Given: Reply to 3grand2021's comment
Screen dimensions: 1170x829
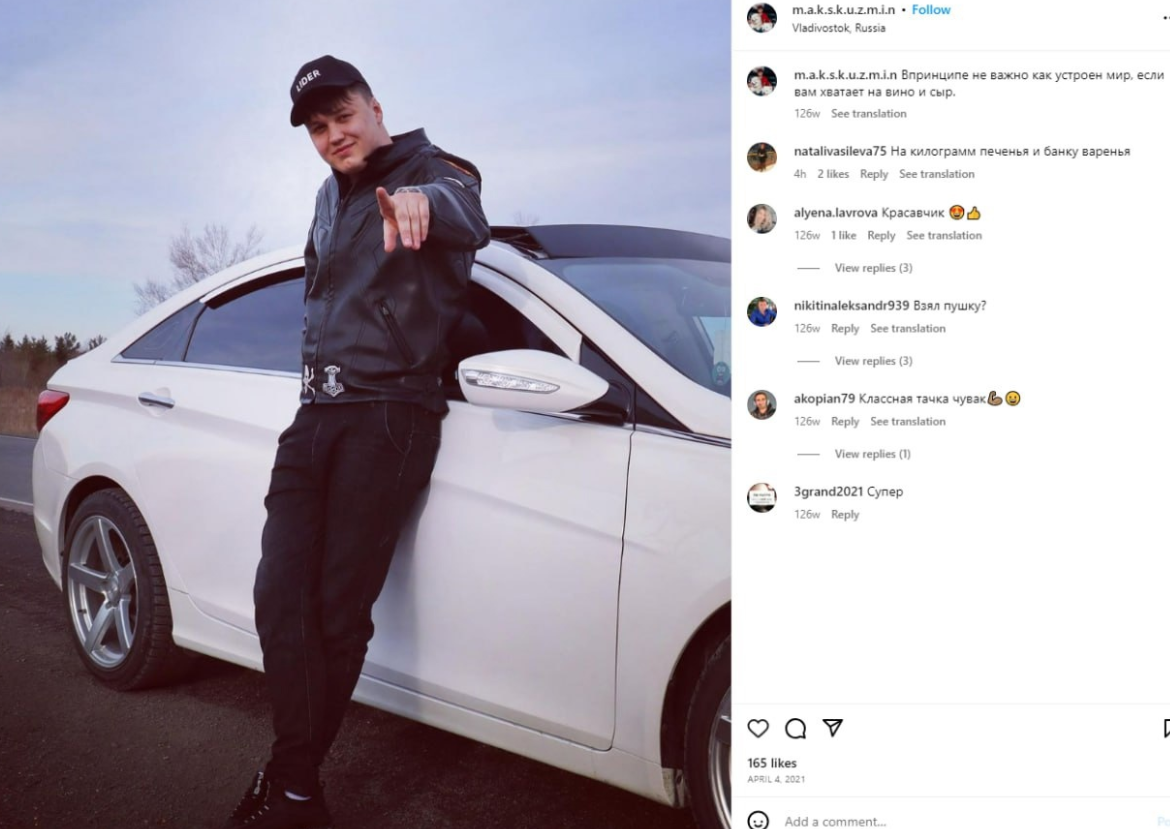Looking at the screenshot, I should tap(845, 514).
